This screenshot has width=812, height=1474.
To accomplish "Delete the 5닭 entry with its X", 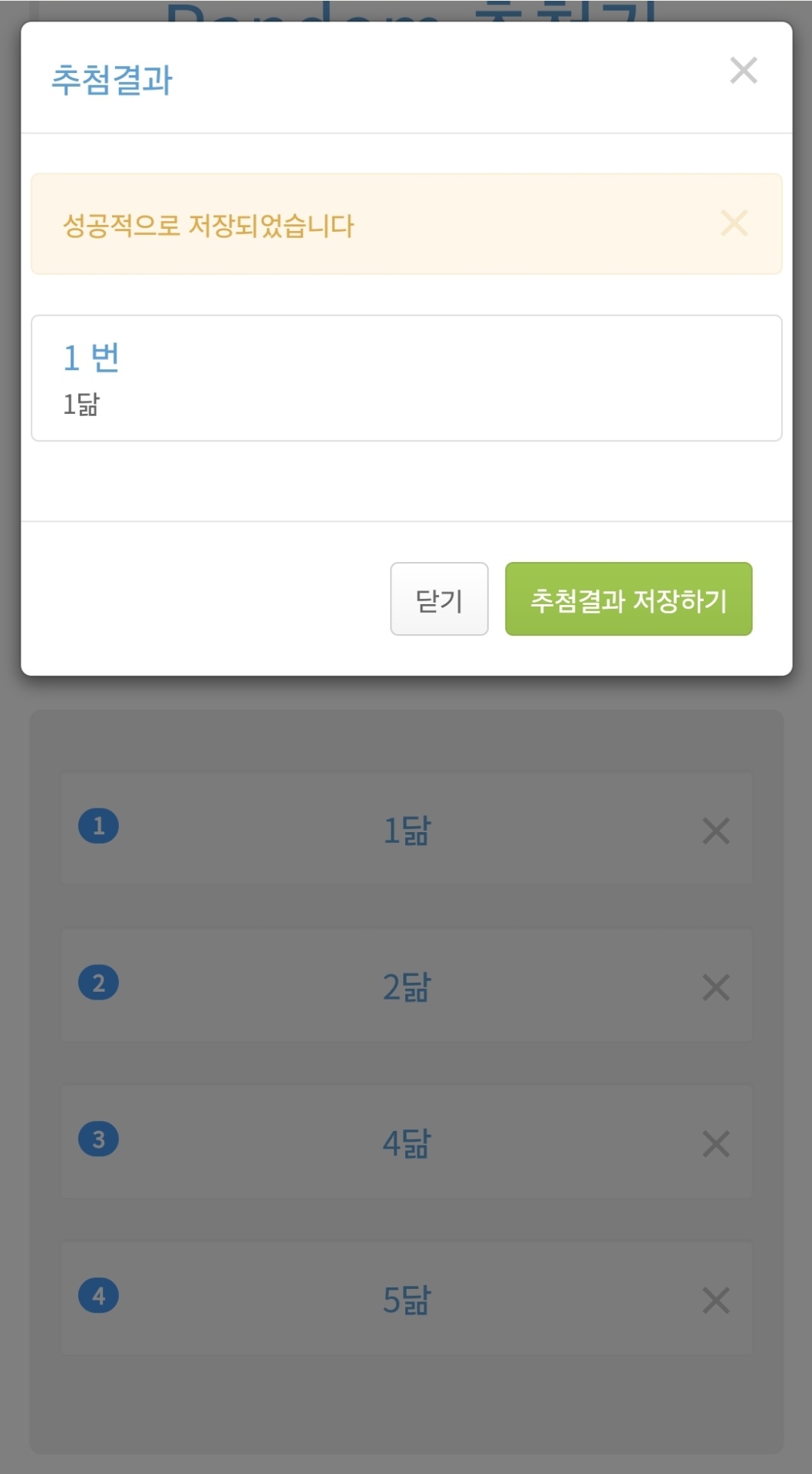I will pos(715,1300).
